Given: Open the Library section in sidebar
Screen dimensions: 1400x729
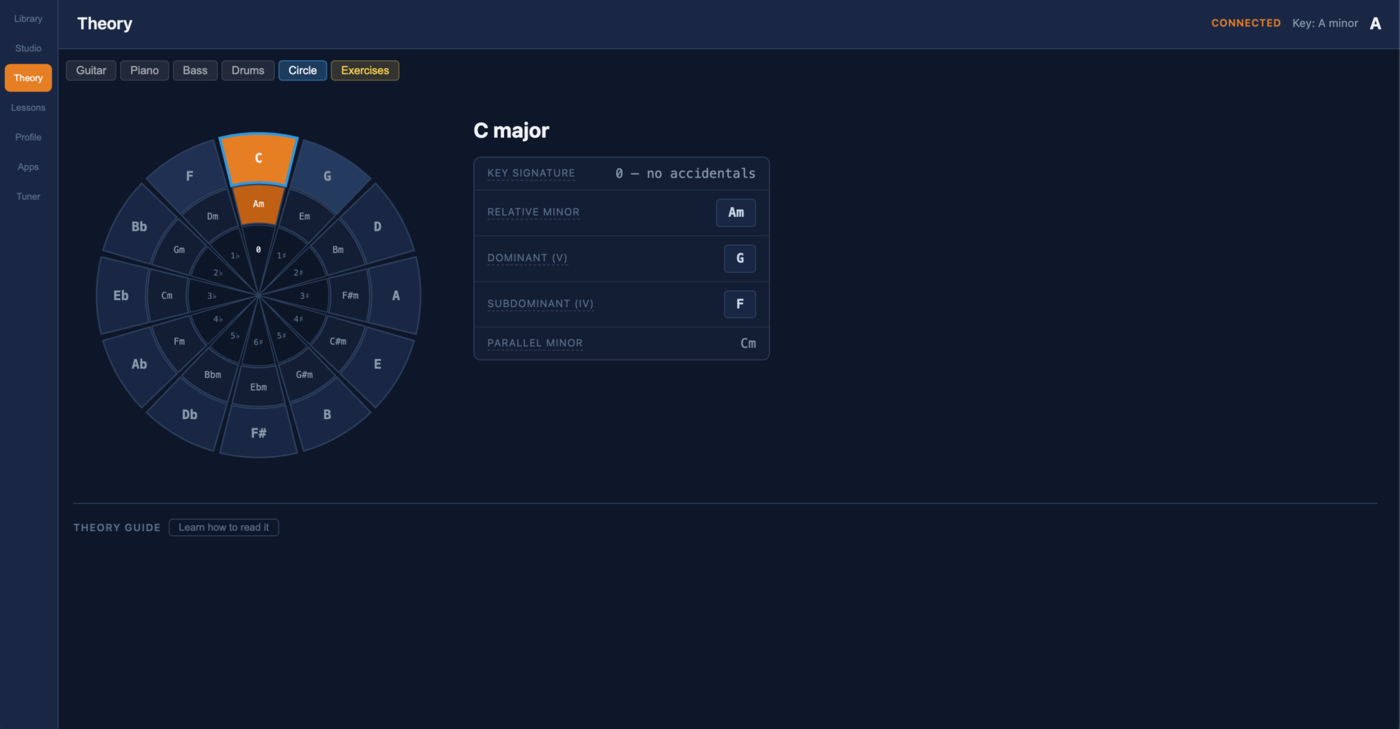Looking at the screenshot, I should tap(28, 19).
